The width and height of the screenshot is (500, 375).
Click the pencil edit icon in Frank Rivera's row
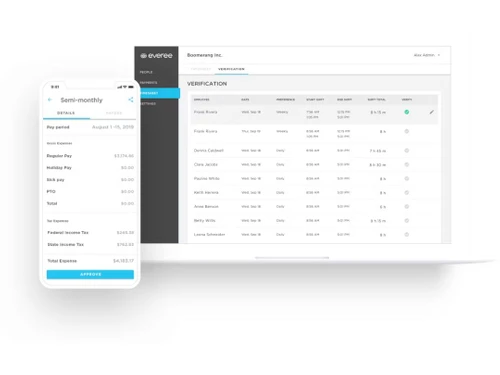(432, 112)
